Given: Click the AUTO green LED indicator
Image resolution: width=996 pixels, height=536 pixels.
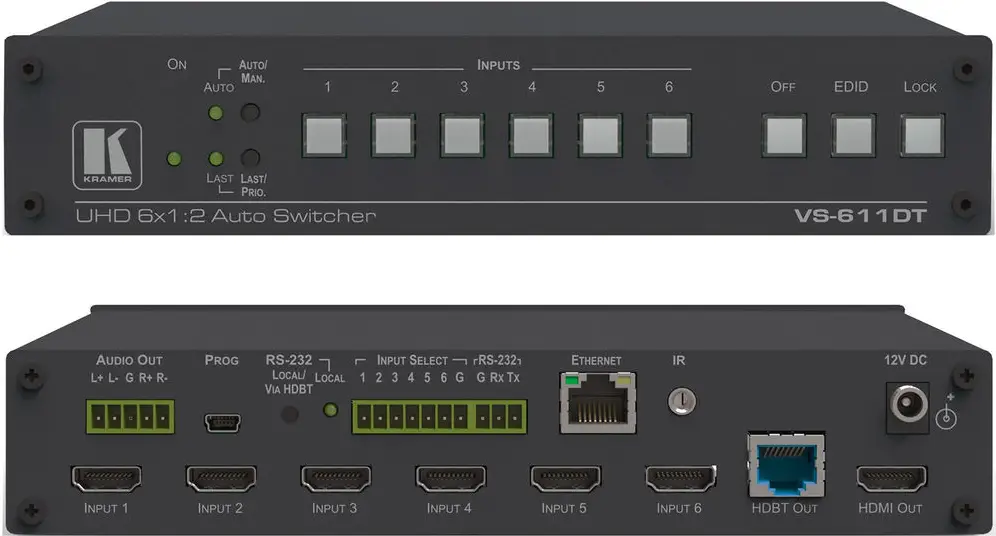Looking at the screenshot, I should click(x=216, y=114).
